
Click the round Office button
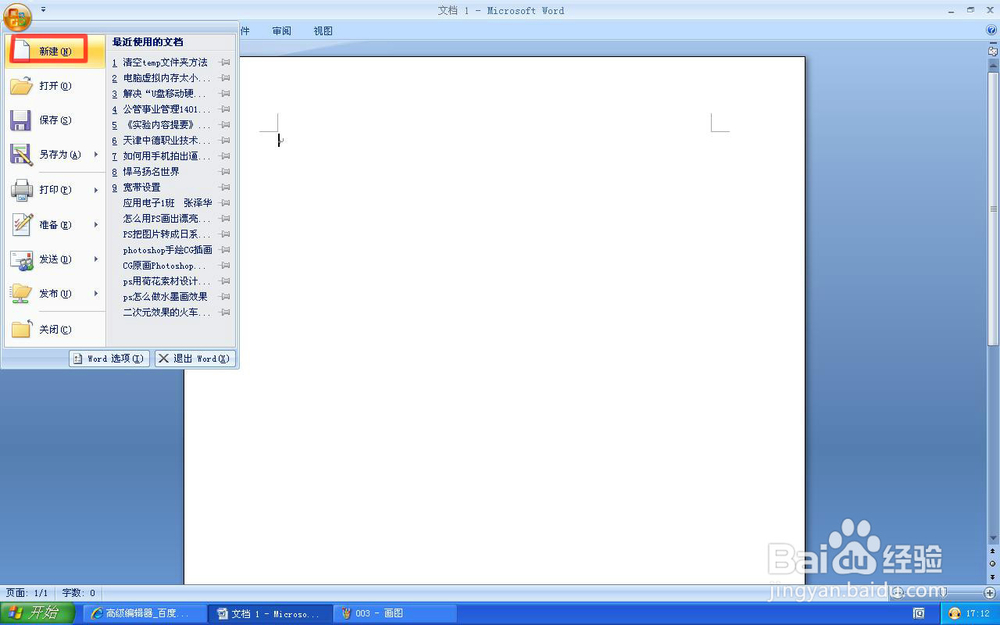tap(17, 16)
